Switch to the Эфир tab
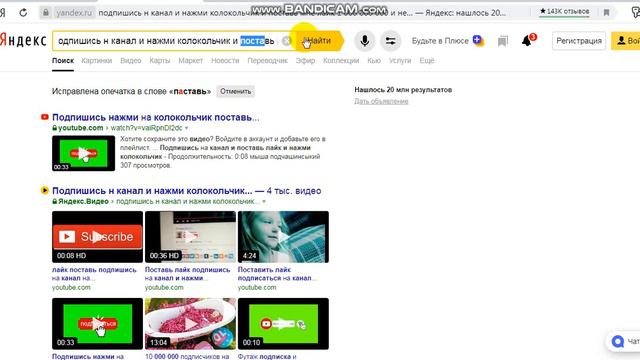640x360 pixels. (x=305, y=60)
